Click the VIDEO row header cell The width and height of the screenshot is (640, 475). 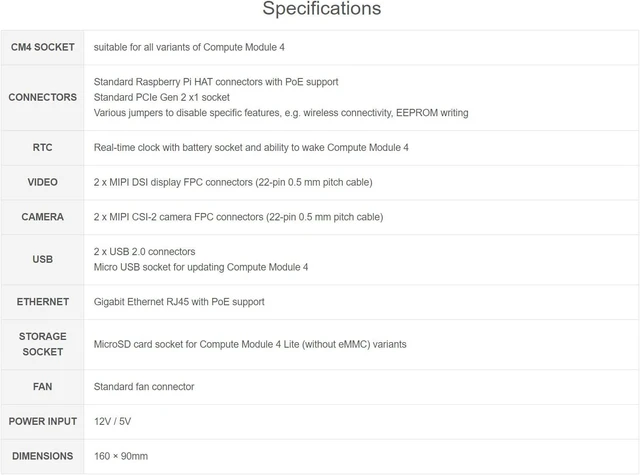click(x=42, y=182)
